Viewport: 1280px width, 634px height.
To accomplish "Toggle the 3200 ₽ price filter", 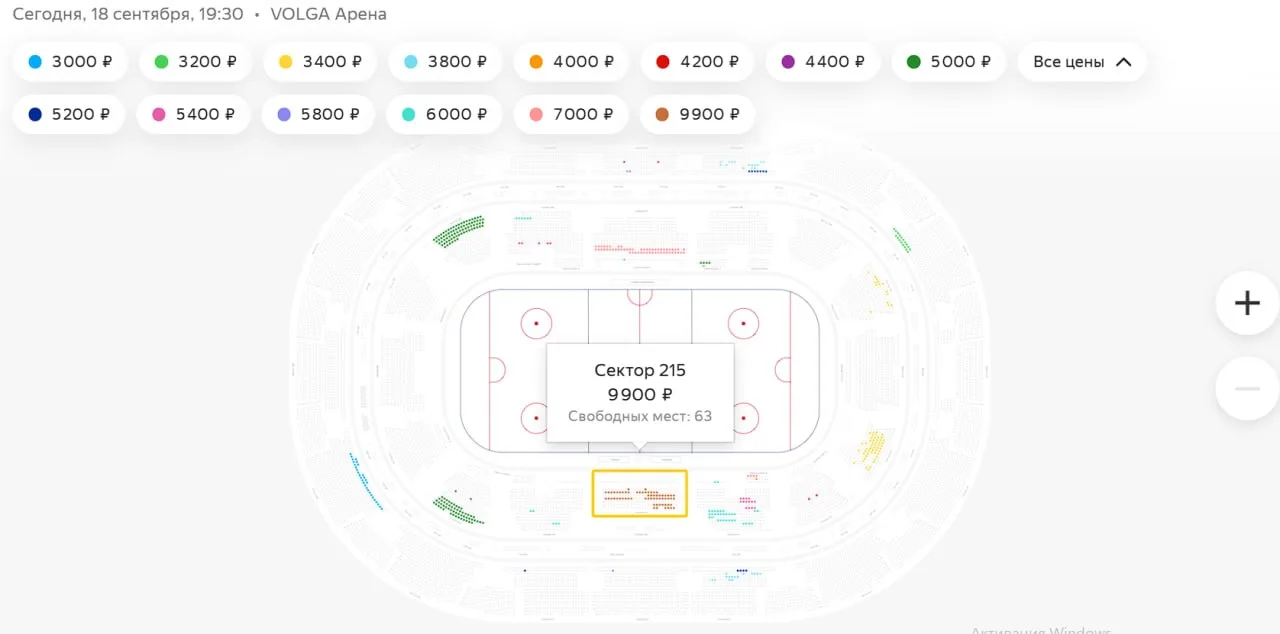I will pyautogui.click(x=195, y=62).
